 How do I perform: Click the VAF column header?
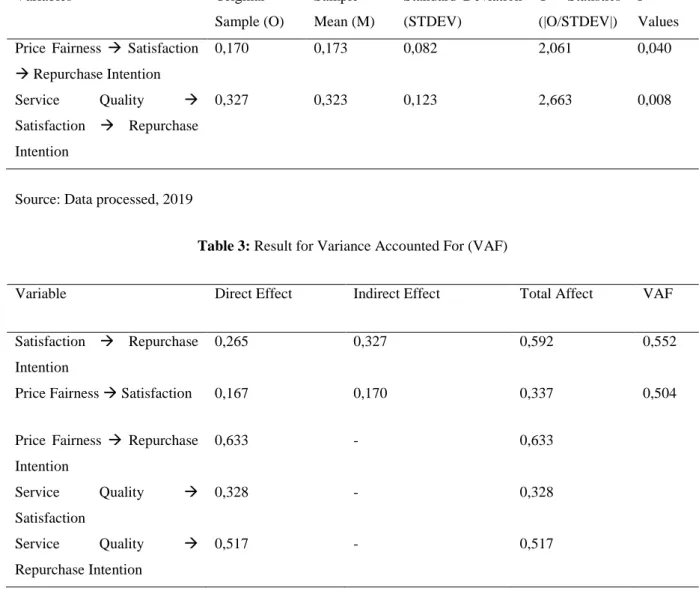tap(658, 293)
